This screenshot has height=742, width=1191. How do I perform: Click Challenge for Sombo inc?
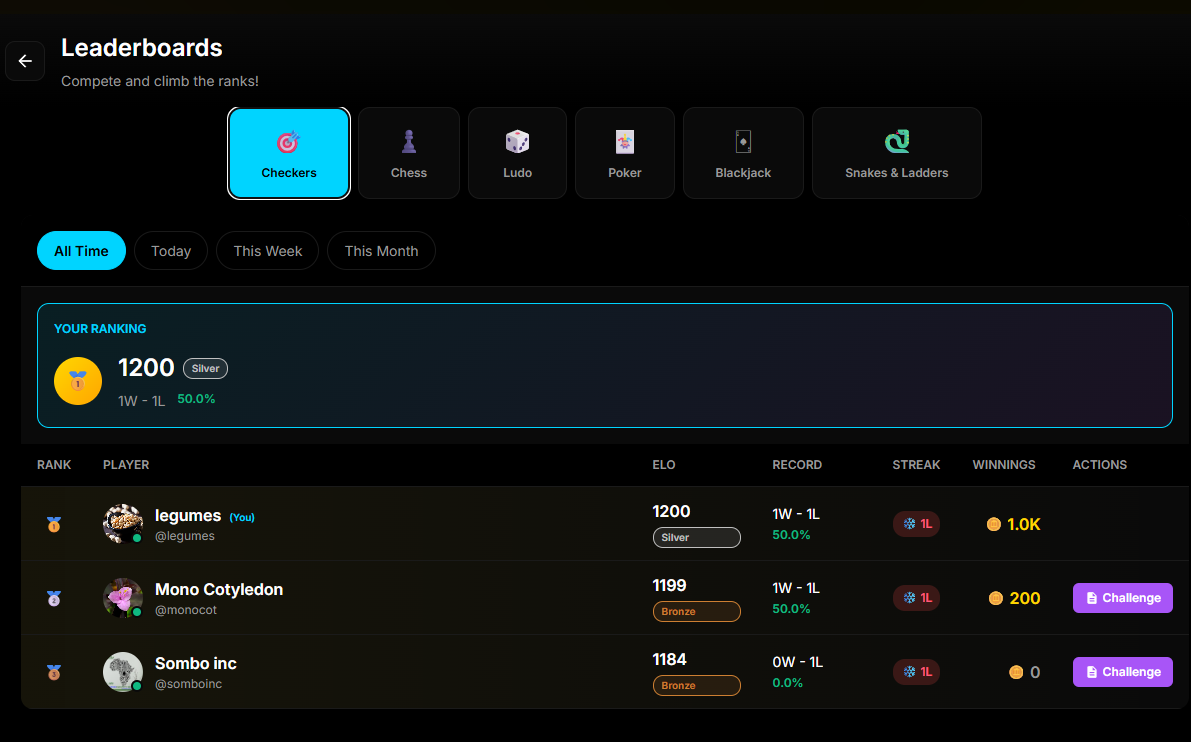point(1122,671)
